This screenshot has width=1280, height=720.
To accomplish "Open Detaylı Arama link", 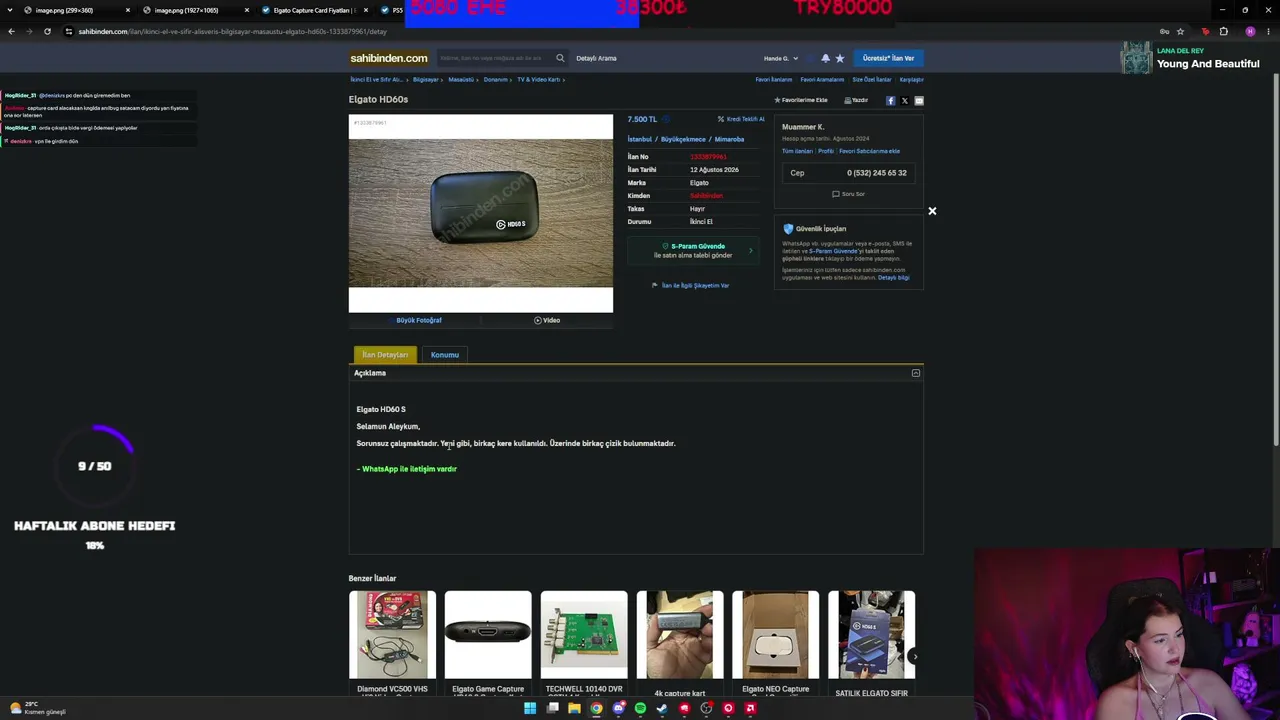I will tap(596, 58).
